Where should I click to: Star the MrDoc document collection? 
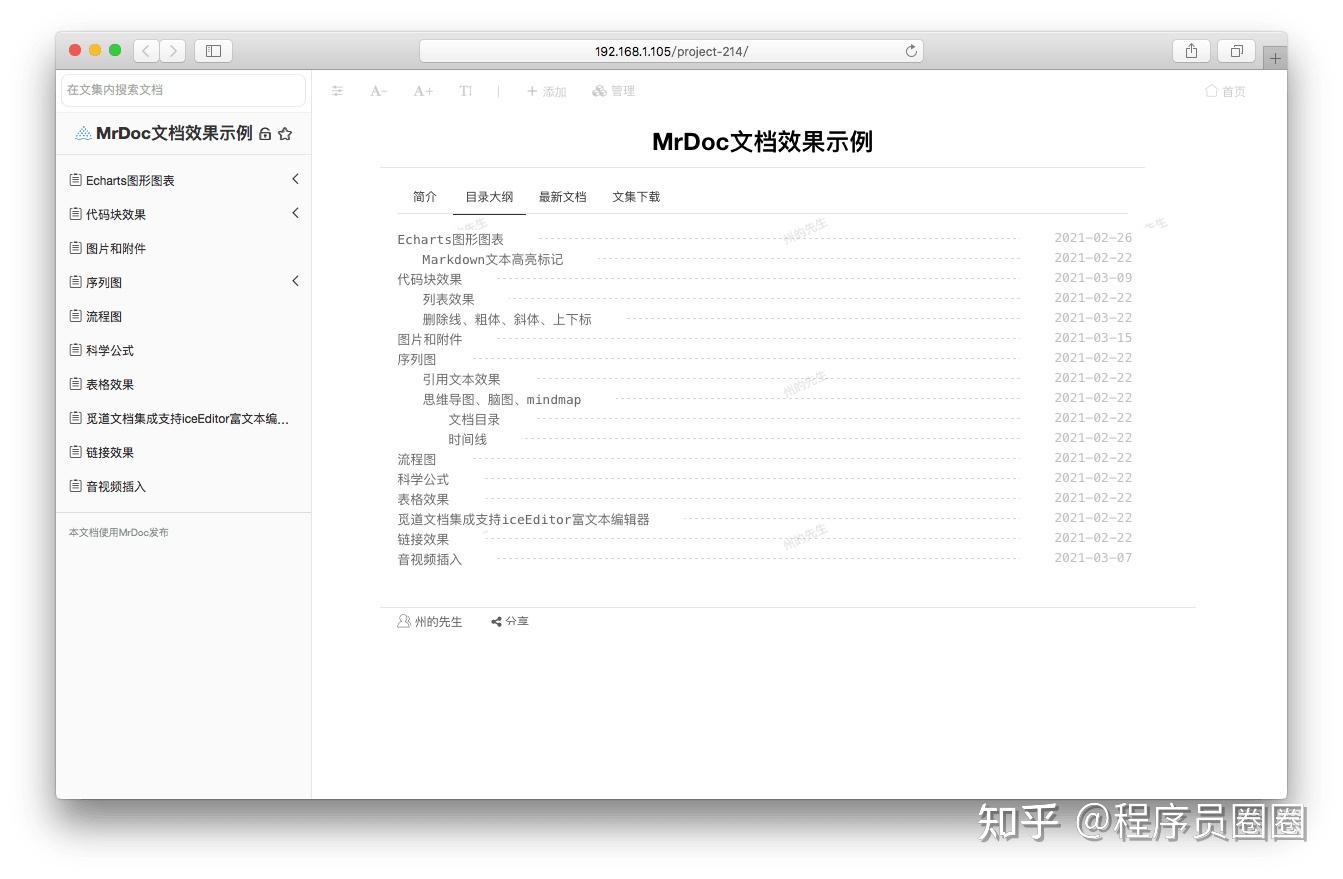coord(285,132)
